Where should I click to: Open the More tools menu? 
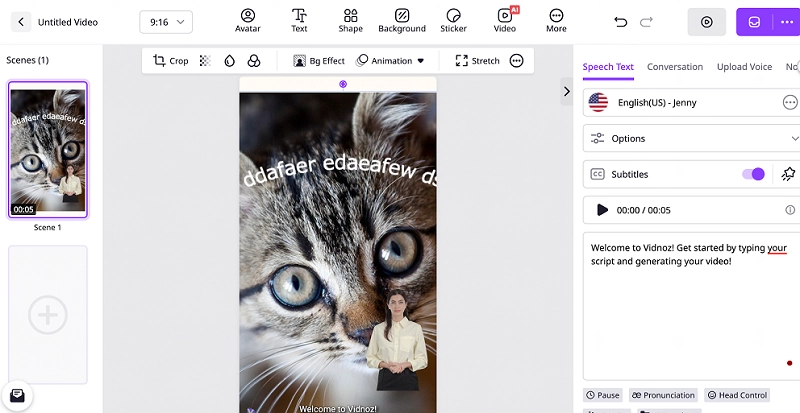[x=556, y=21]
